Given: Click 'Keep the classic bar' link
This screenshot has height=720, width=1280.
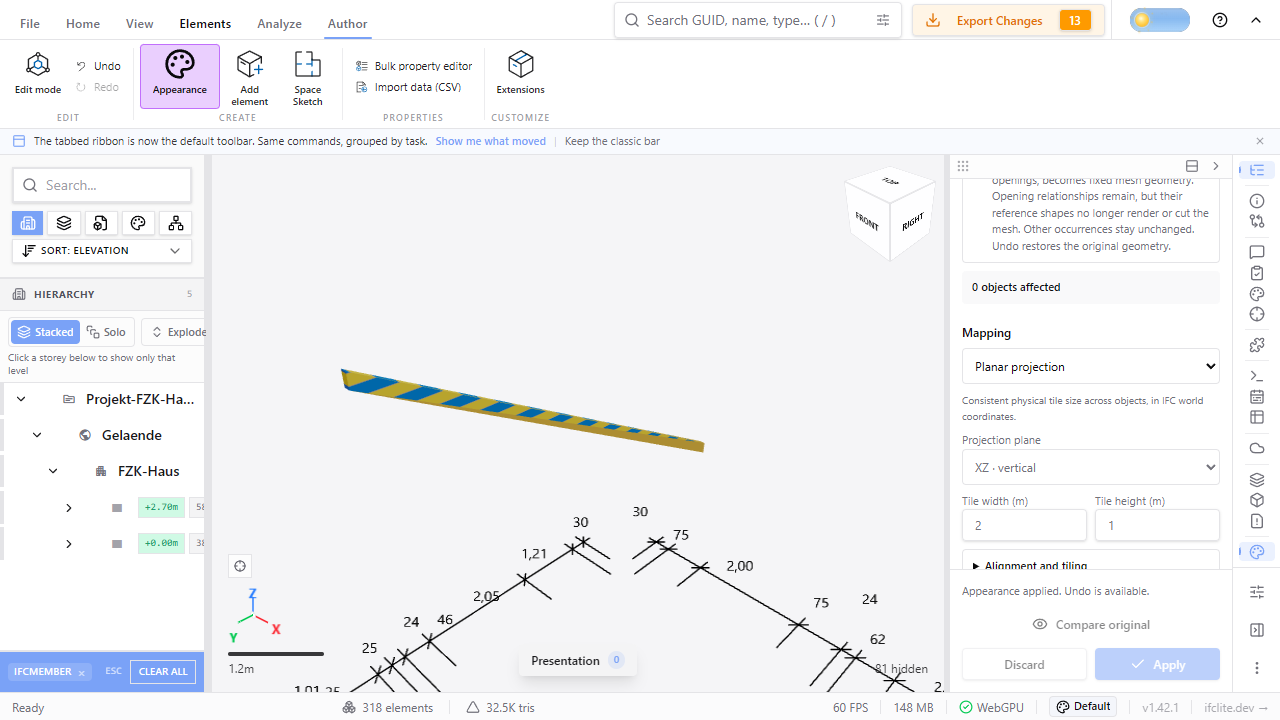Looking at the screenshot, I should pos(612,141).
